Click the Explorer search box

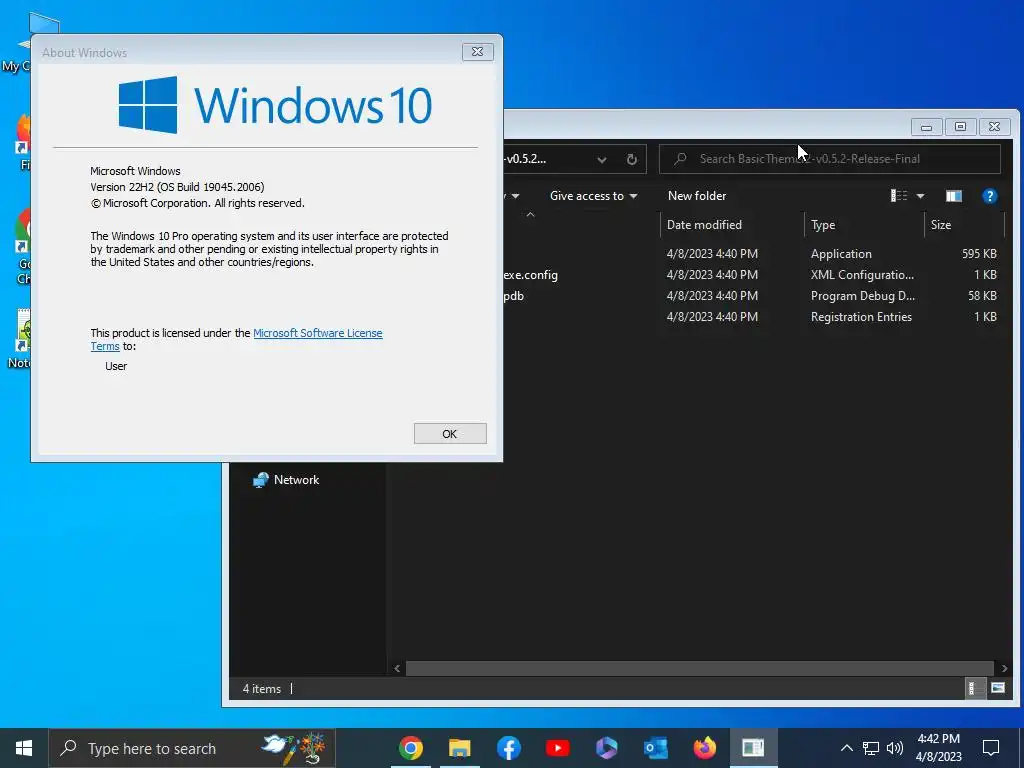coord(829,159)
